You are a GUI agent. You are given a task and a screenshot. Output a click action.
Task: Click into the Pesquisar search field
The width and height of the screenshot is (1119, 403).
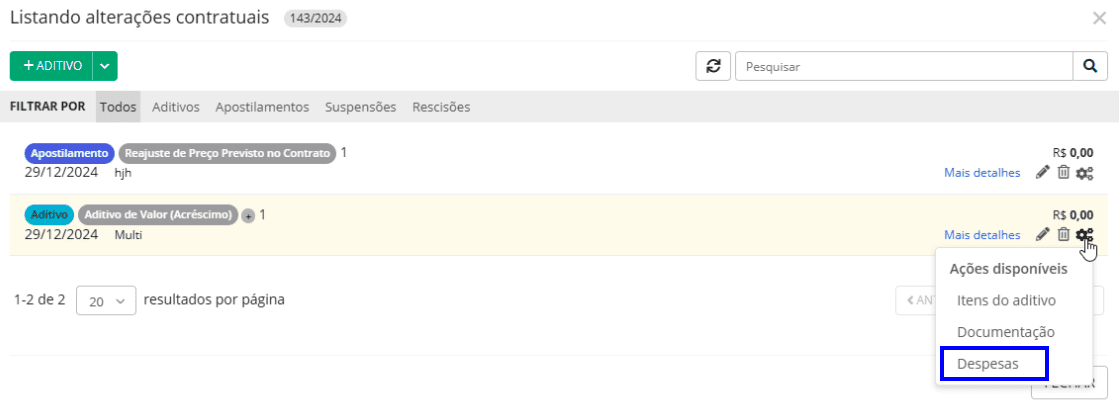pos(903,66)
